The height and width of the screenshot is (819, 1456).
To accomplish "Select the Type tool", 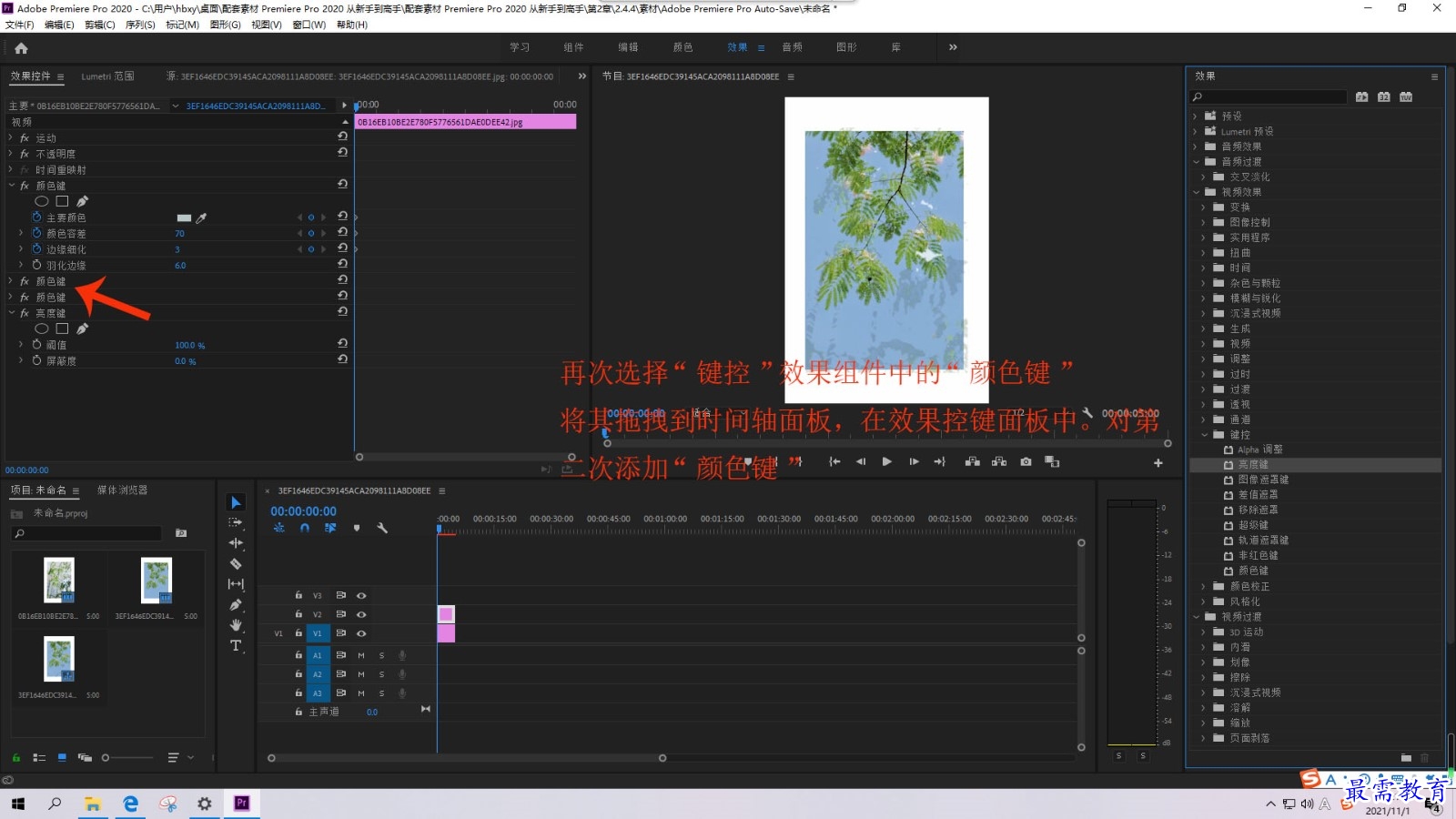I will click(236, 645).
